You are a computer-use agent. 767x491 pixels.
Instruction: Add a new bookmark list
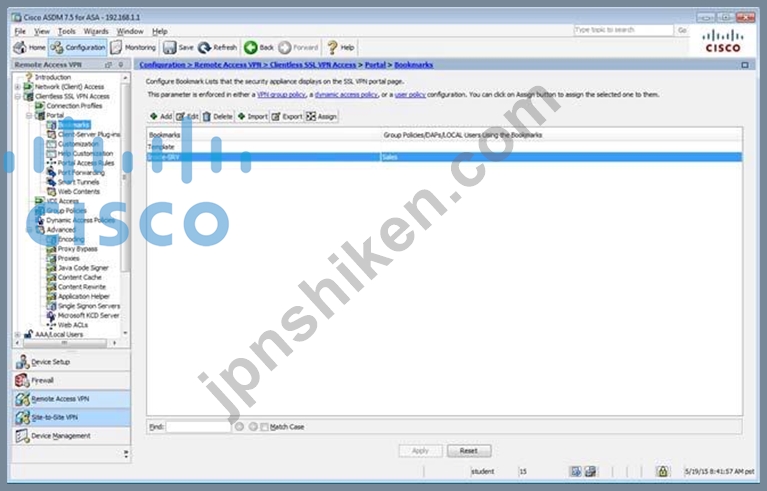point(161,116)
